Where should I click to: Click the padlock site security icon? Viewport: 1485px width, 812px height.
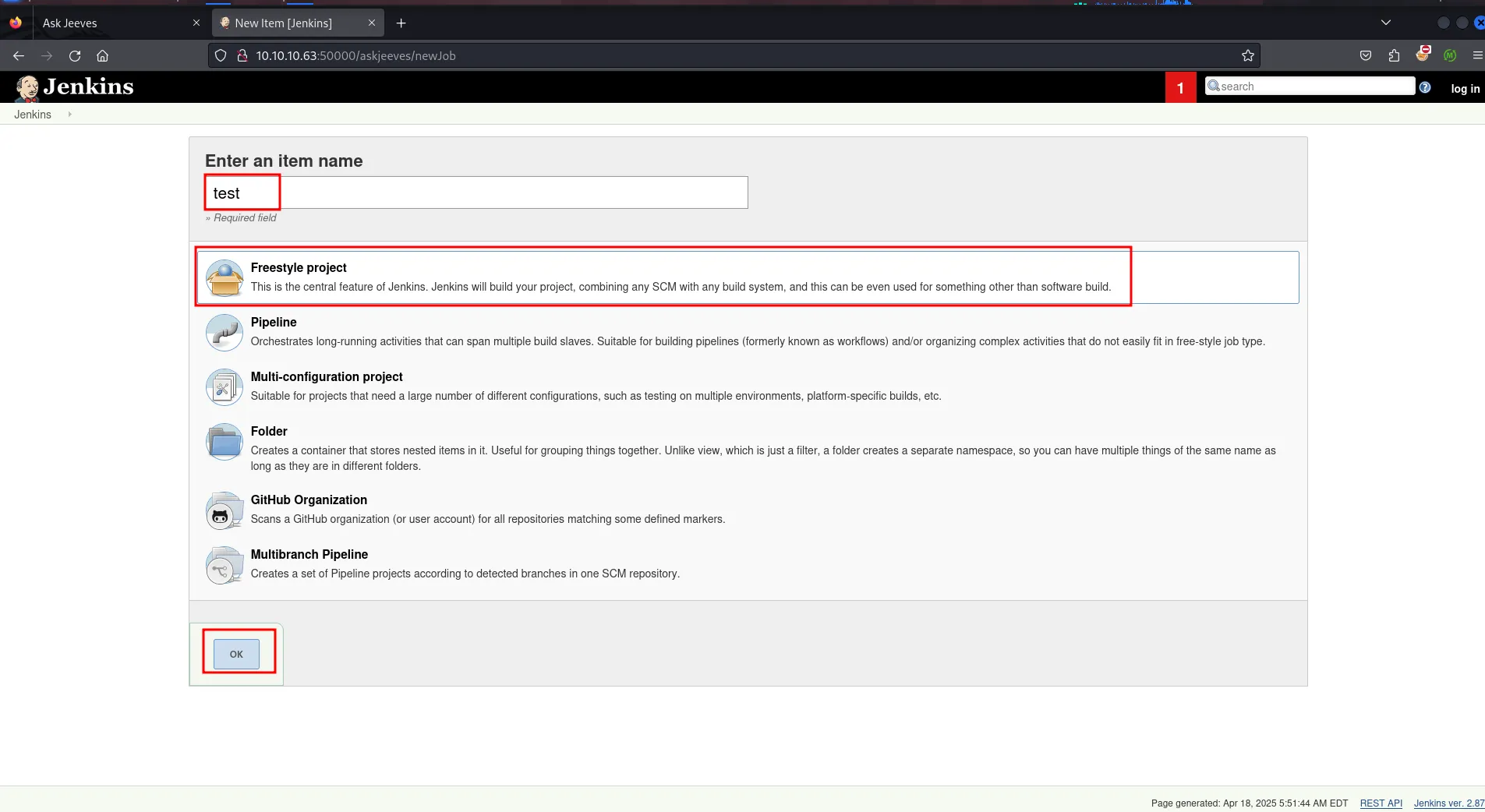(x=242, y=55)
